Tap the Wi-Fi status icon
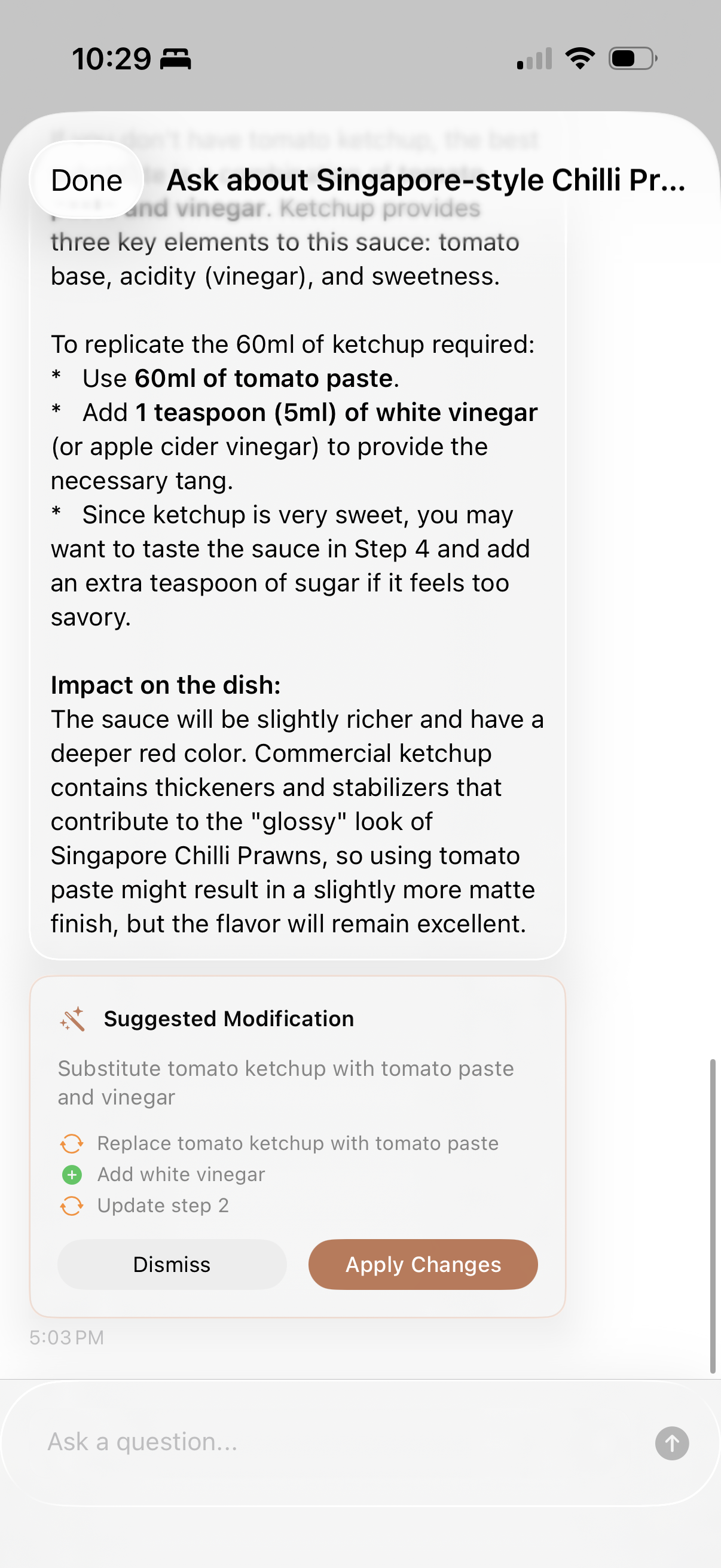721x1568 pixels. pos(580,59)
